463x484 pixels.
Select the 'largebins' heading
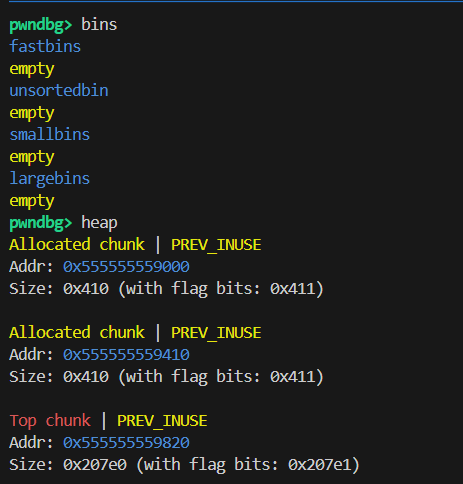coord(50,179)
